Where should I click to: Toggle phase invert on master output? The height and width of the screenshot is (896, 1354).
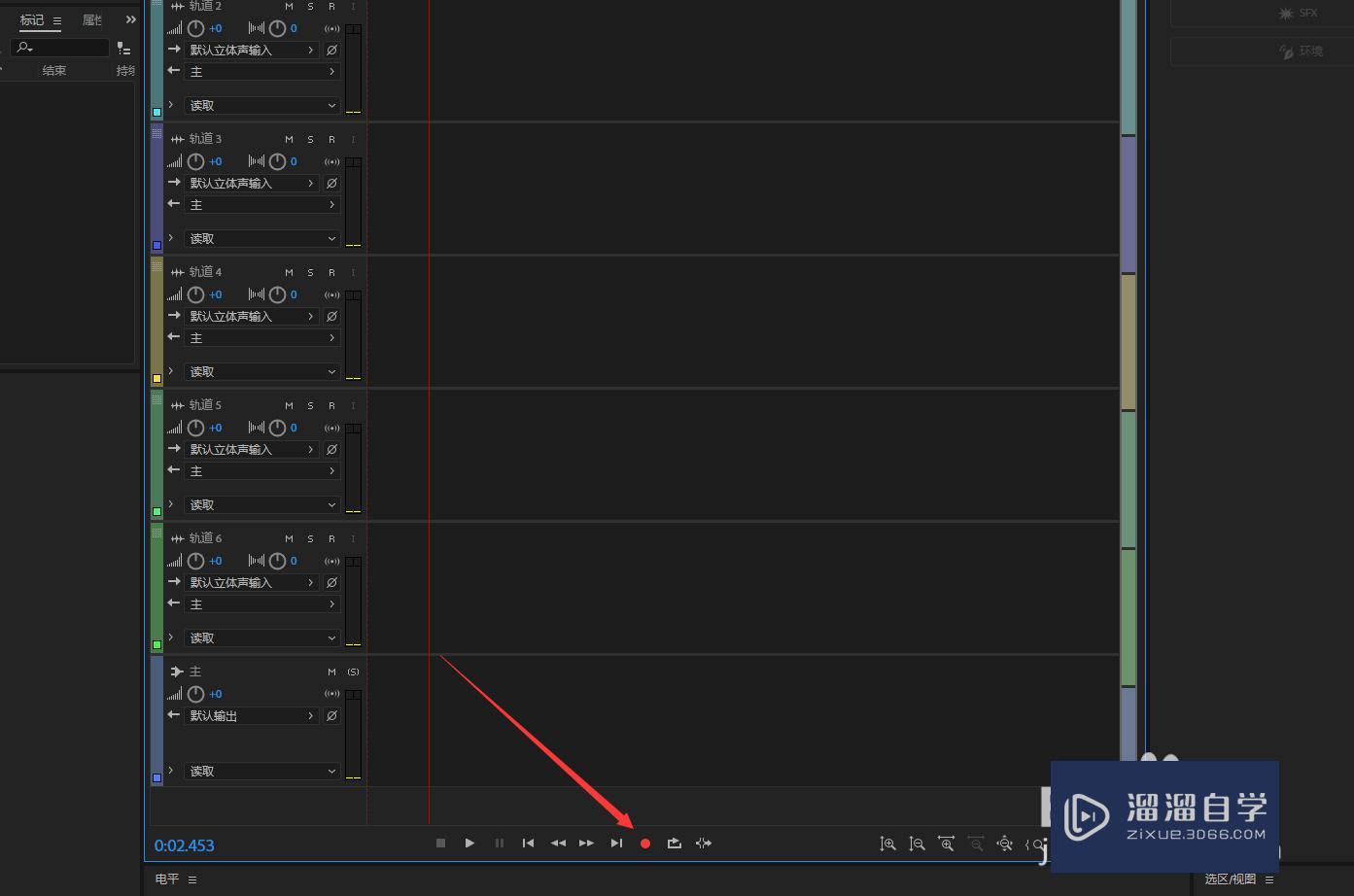pos(331,715)
